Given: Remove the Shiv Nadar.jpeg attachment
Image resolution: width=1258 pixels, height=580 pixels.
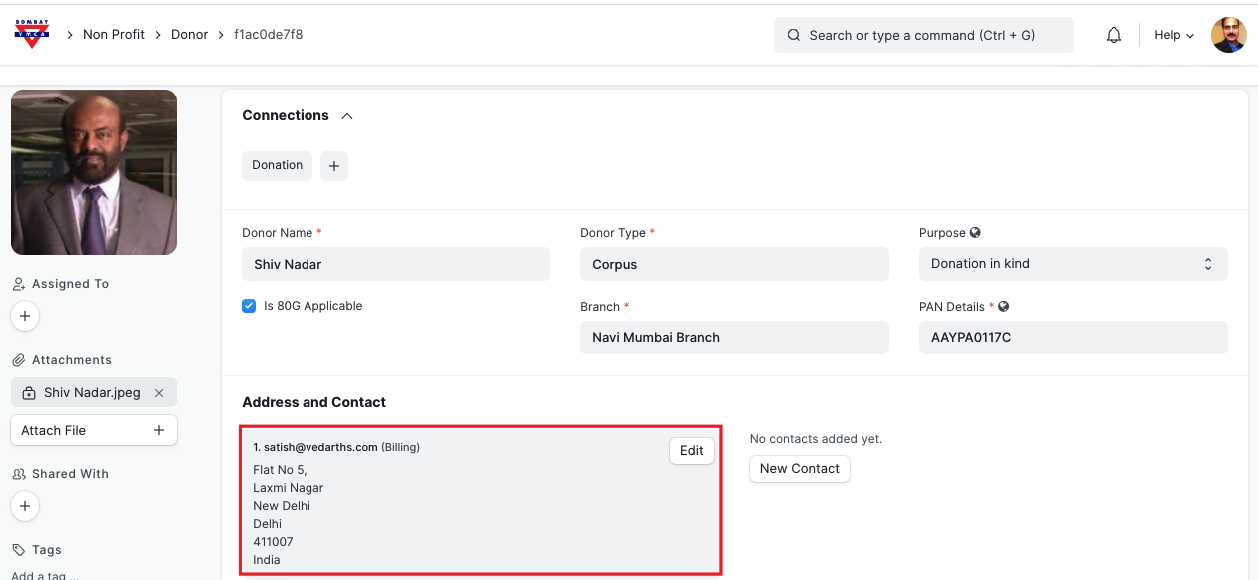Looking at the screenshot, I should 159,393.
